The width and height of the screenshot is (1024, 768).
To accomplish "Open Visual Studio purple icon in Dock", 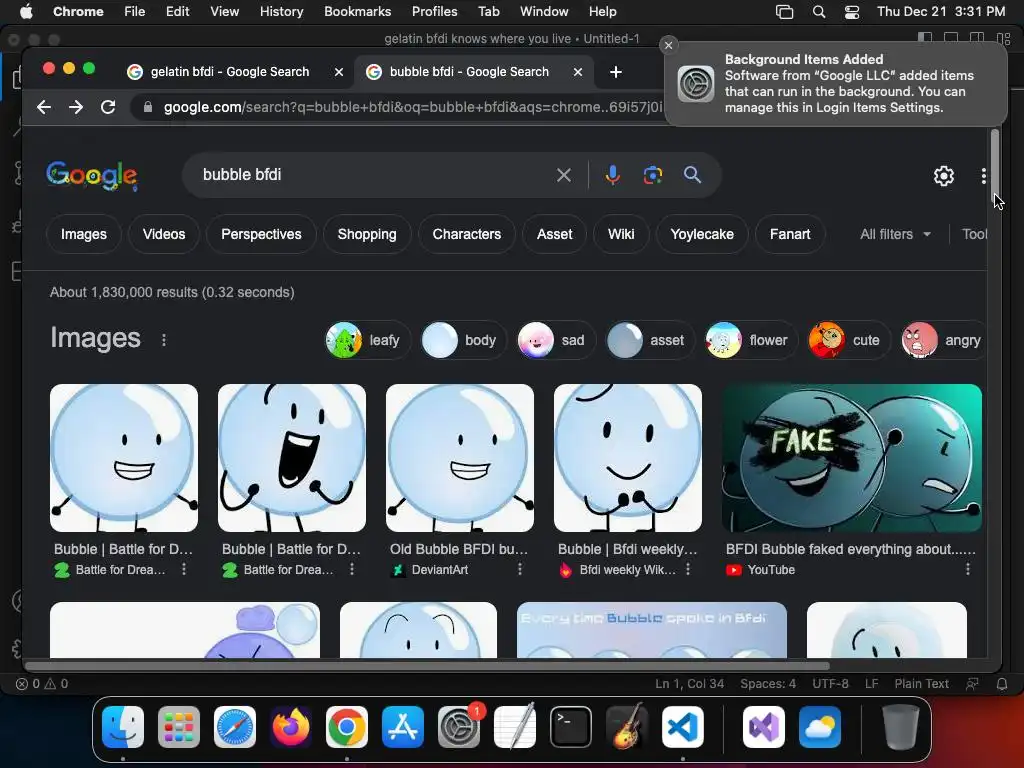I will click(x=763, y=727).
